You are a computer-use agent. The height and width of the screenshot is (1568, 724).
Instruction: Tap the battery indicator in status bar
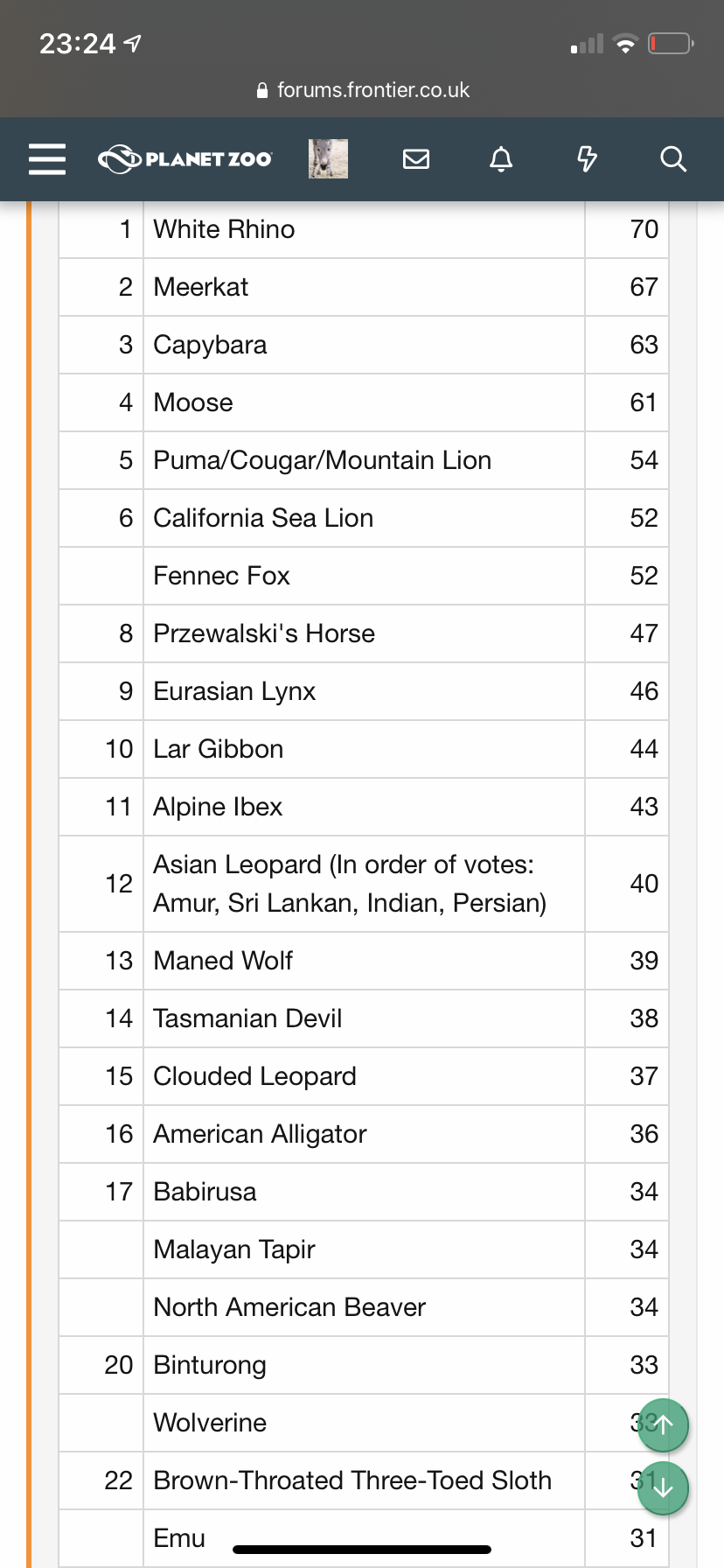click(x=671, y=43)
